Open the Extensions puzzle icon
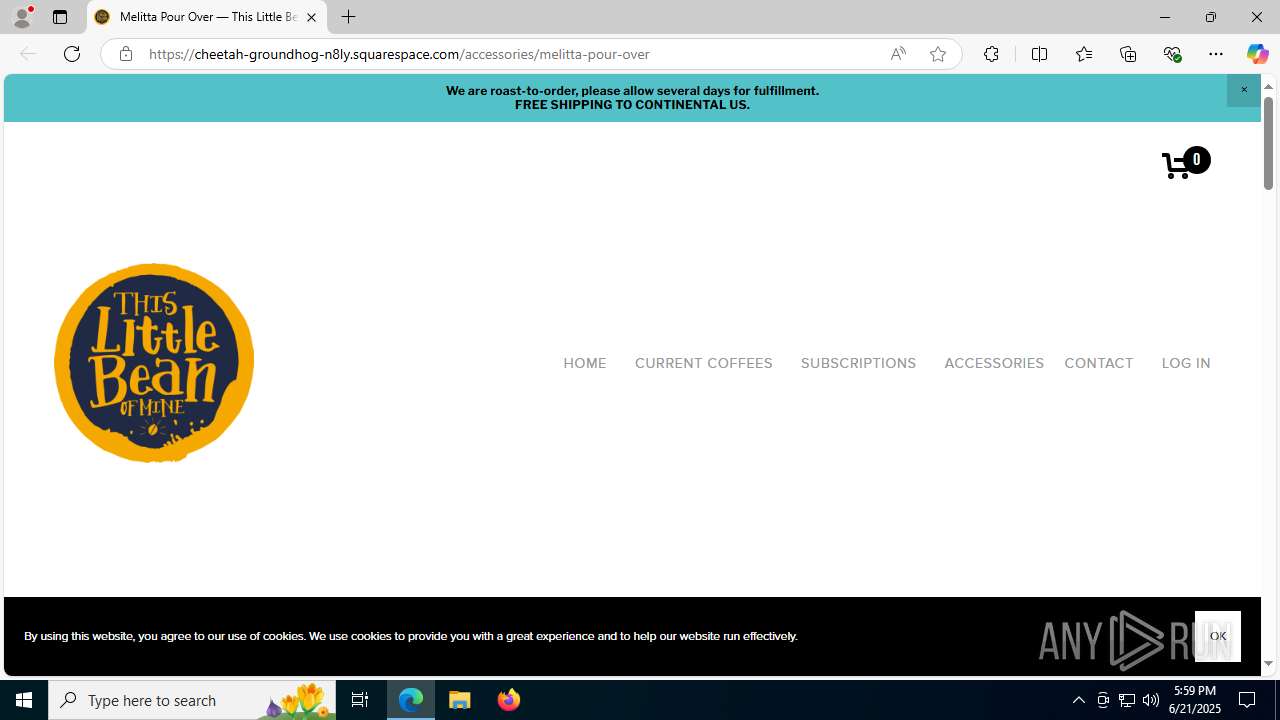 tap(991, 54)
